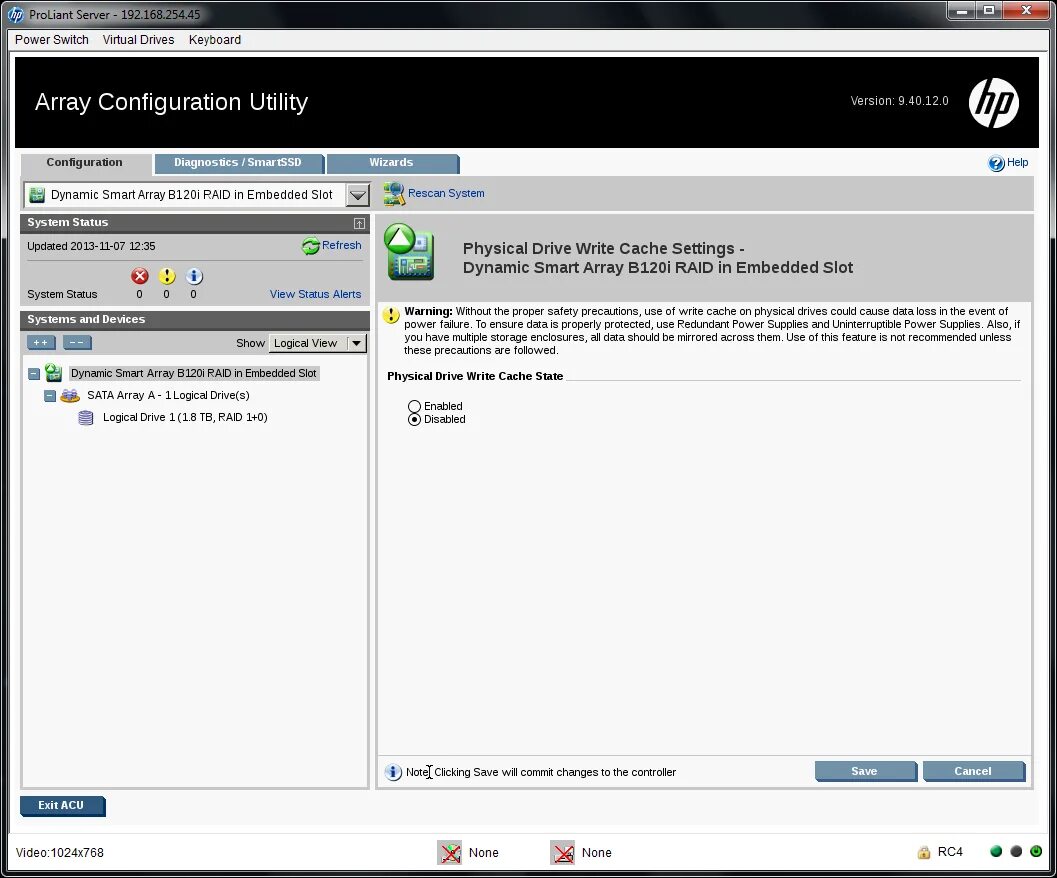Switch to the Diagnostics / SmartSSD tab
The image size is (1057, 878).
239,163
